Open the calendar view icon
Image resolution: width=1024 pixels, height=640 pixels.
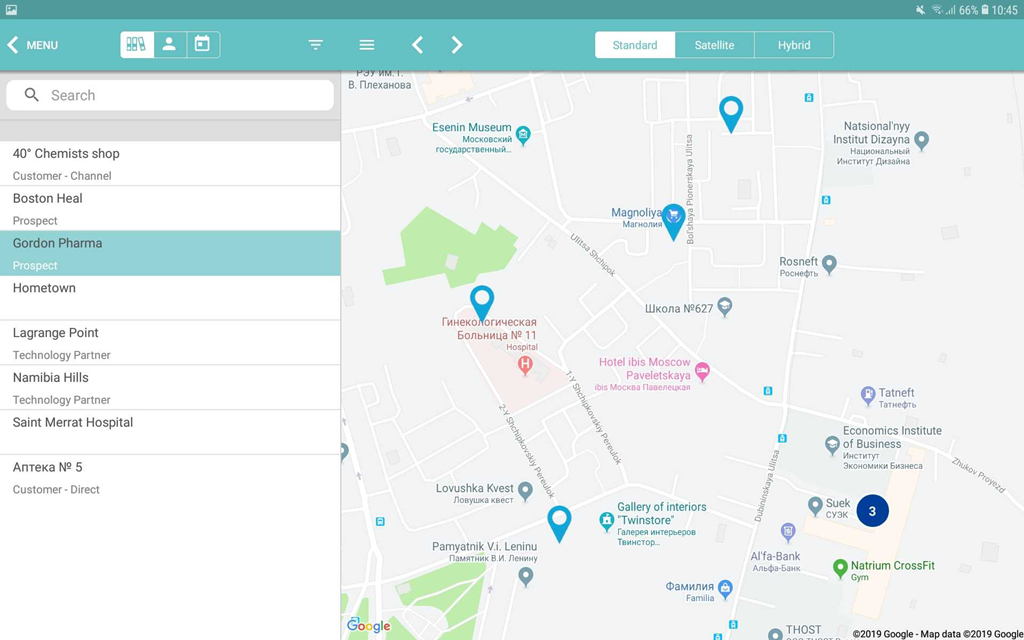[202, 45]
